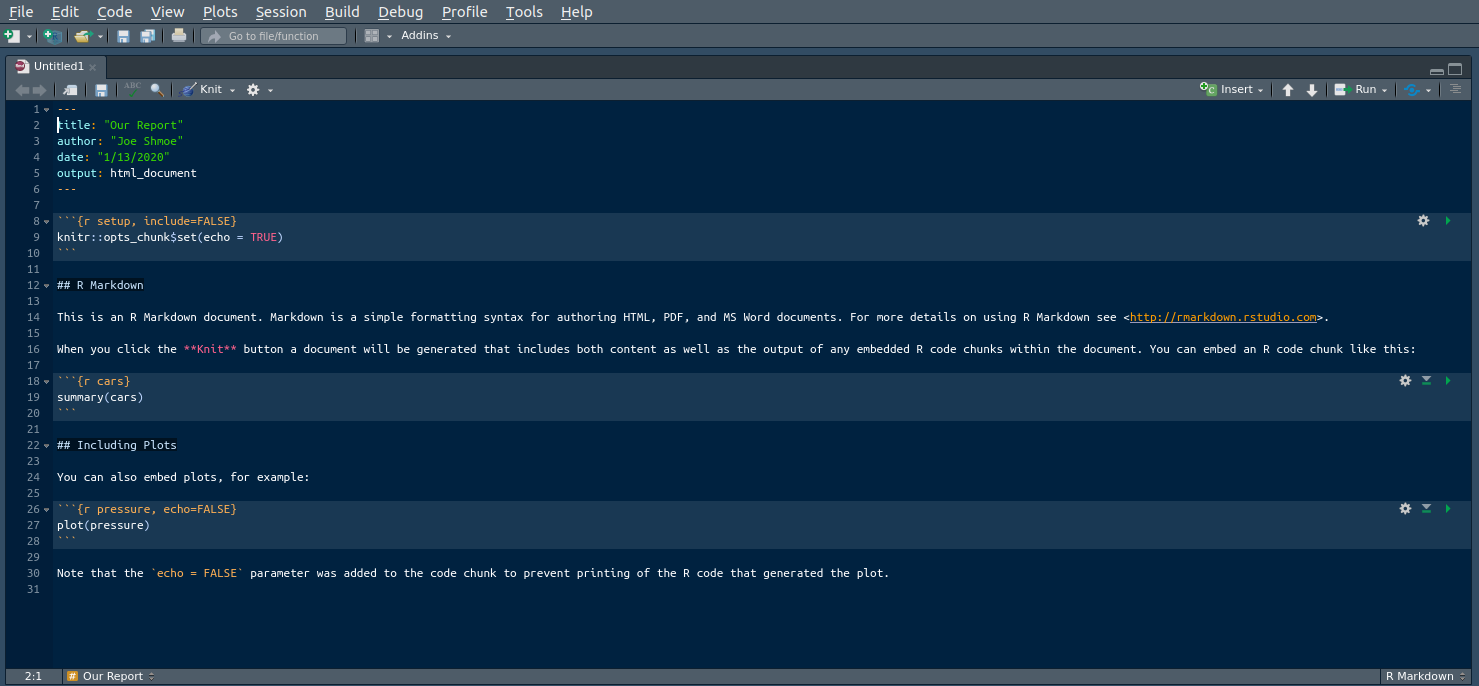Open the Our Report section navigator
This screenshot has height=686, width=1479.
coord(110,676)
